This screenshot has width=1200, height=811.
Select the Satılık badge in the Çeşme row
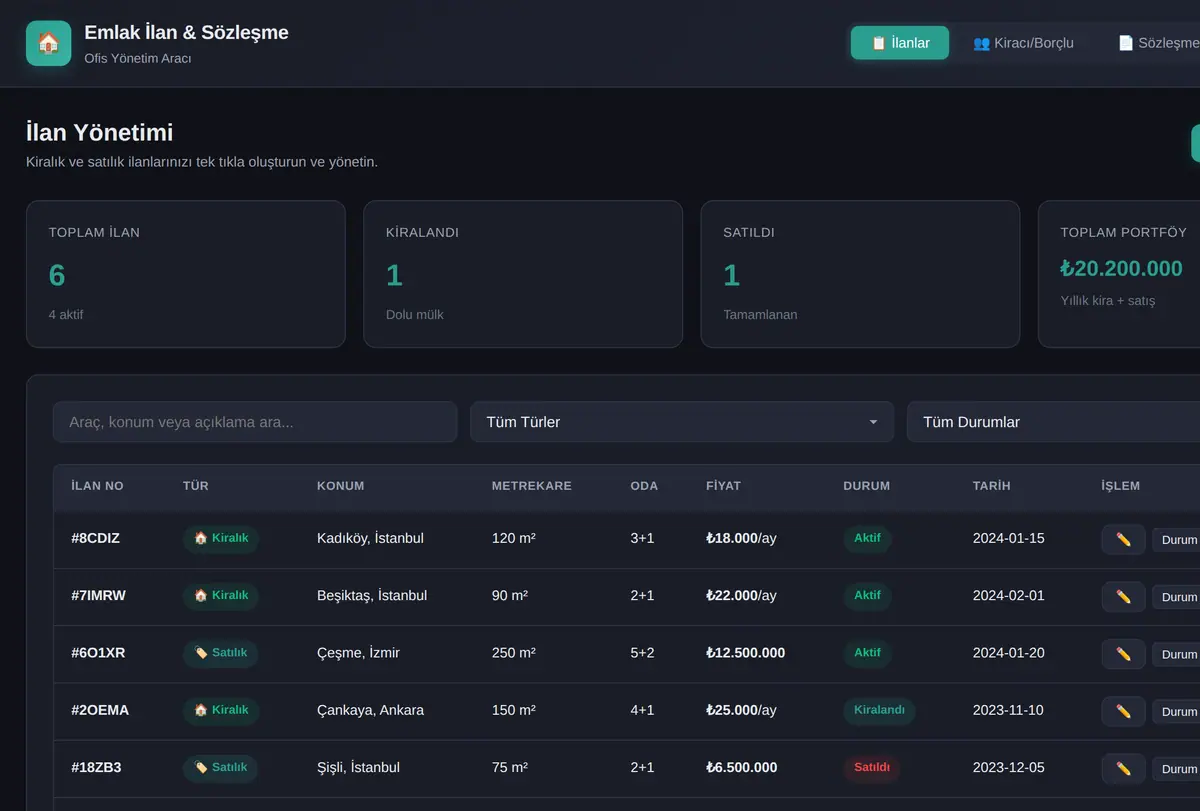pyautogui.click(x=221, y=654)
